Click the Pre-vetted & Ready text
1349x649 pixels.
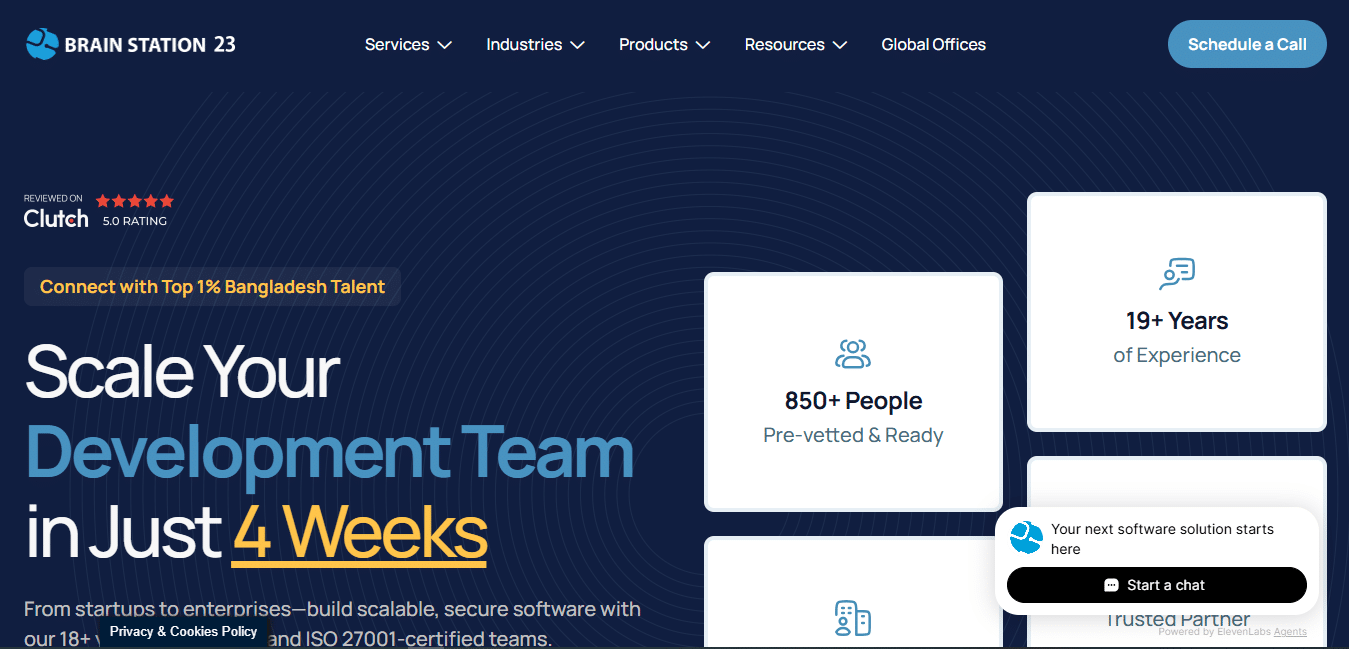point(853,435)
